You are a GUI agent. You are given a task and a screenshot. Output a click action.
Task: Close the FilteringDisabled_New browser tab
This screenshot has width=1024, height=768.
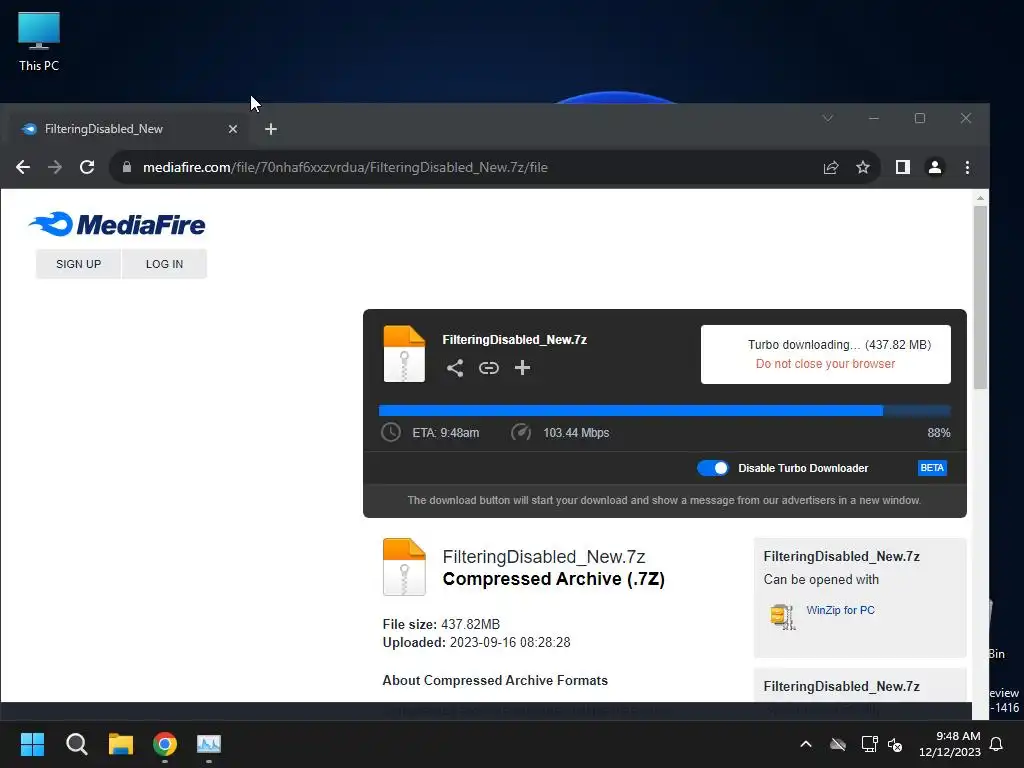232,129
